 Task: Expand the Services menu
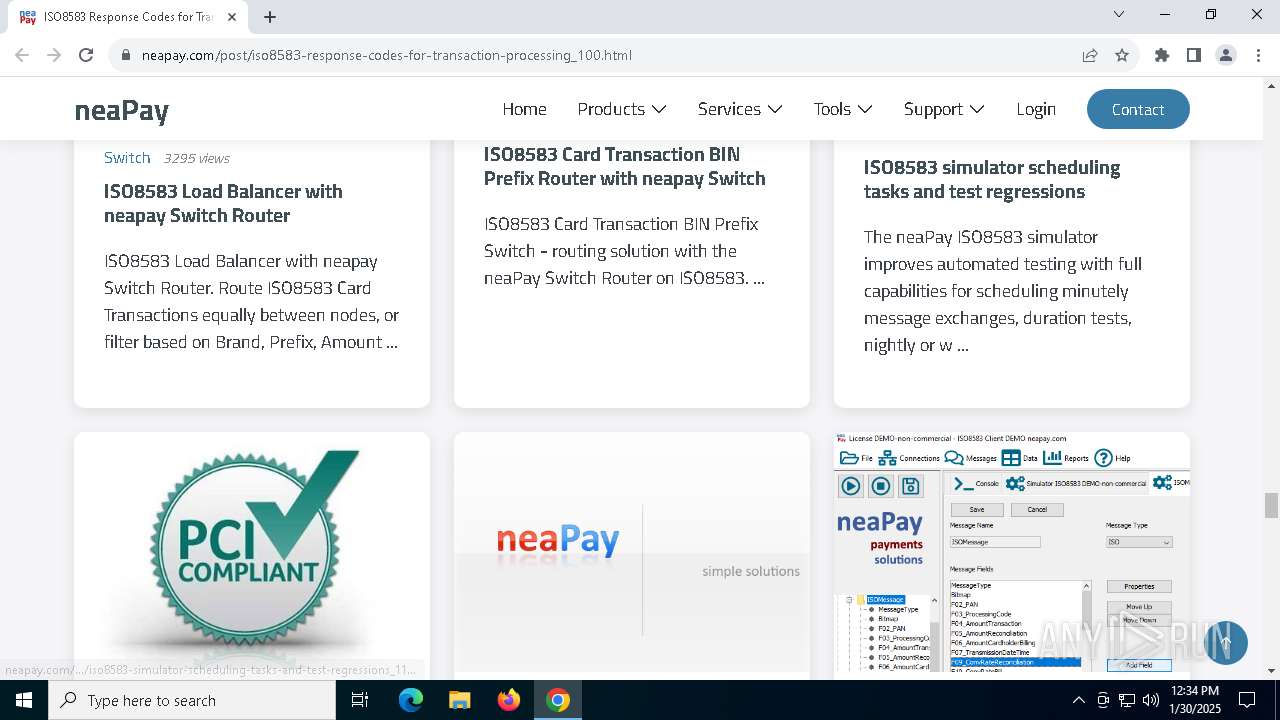740,109
